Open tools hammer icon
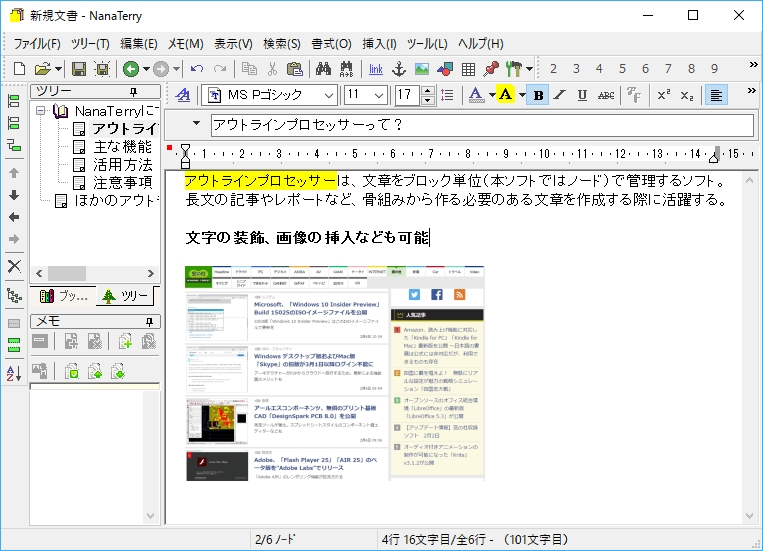Viewport: 763px width, 551px height. tap(513, 69)
